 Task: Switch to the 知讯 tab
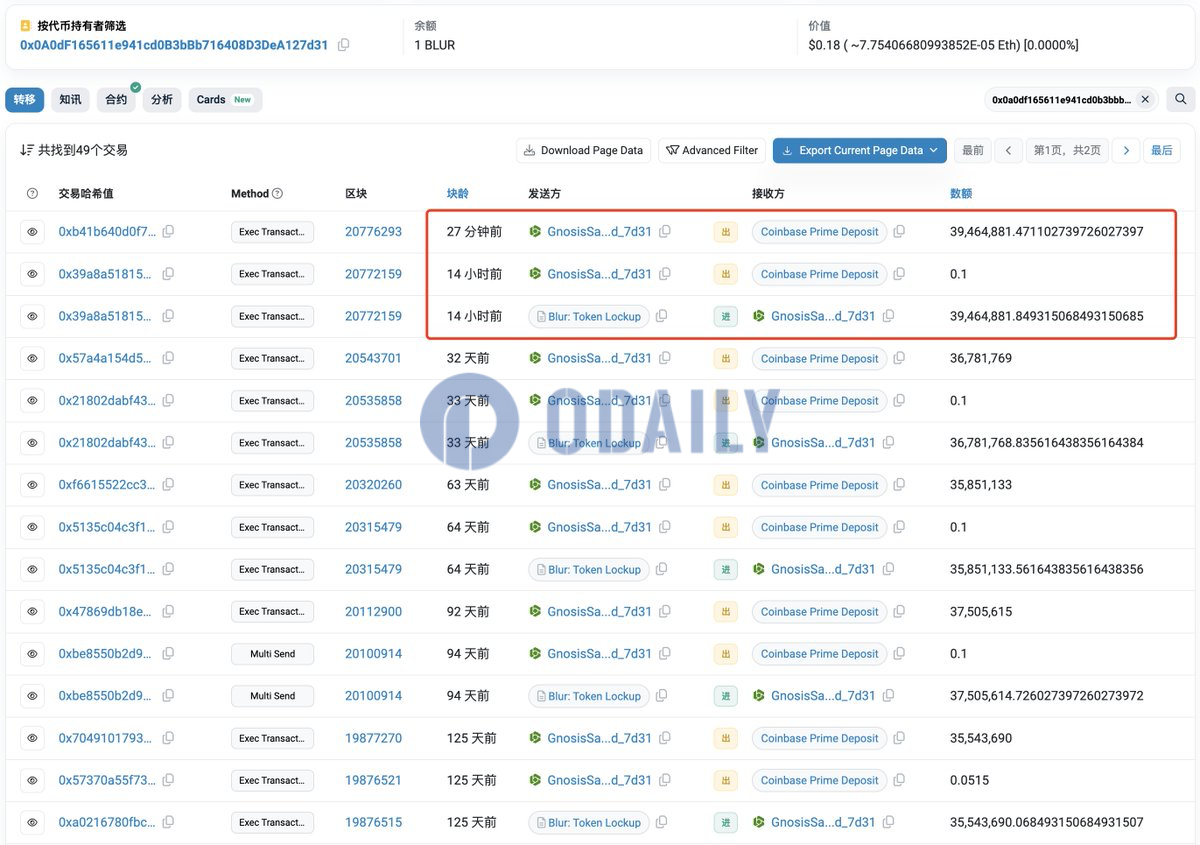pos(70,99)
